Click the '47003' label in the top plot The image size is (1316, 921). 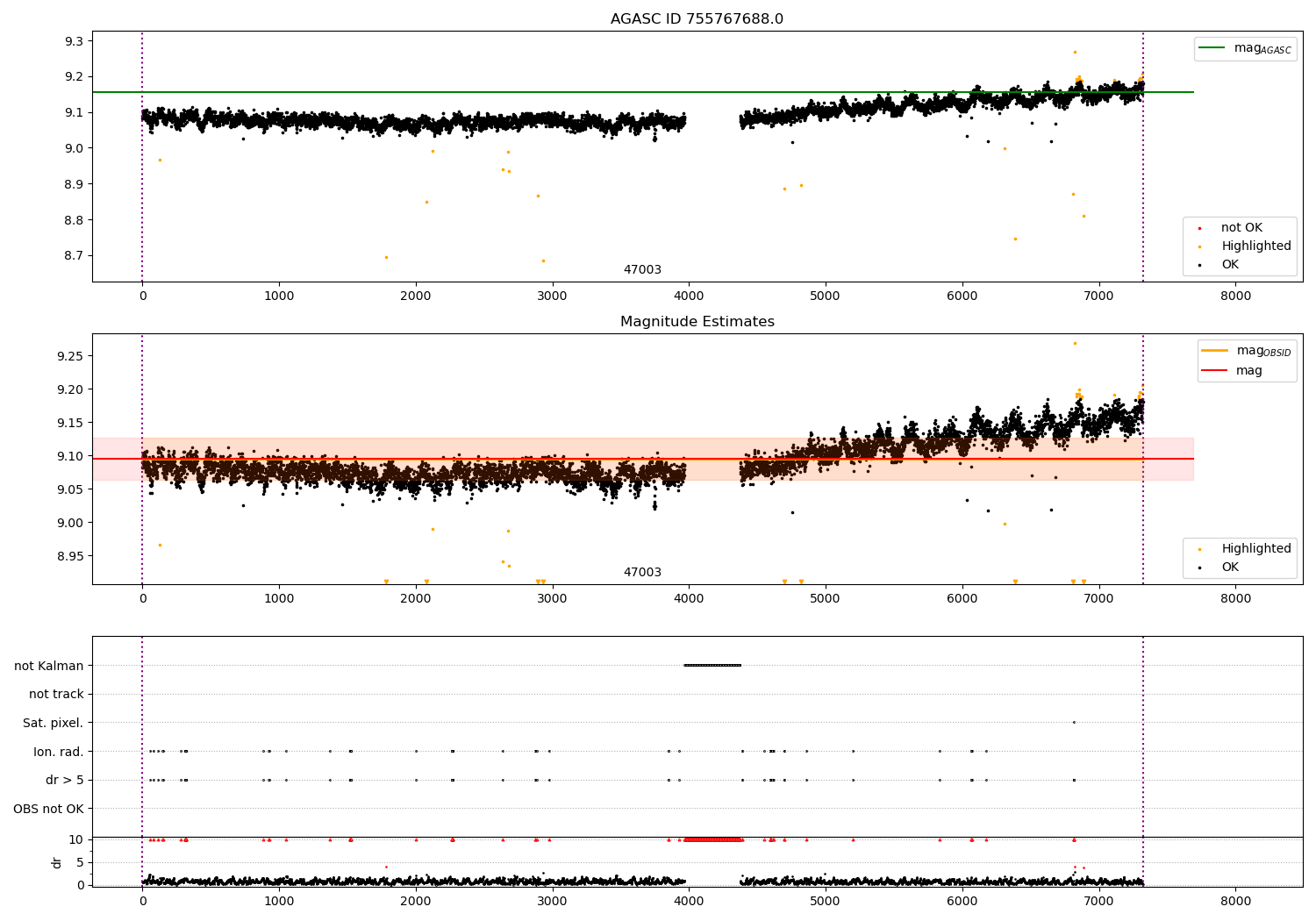pyautogui.click(x=642, y=270)
